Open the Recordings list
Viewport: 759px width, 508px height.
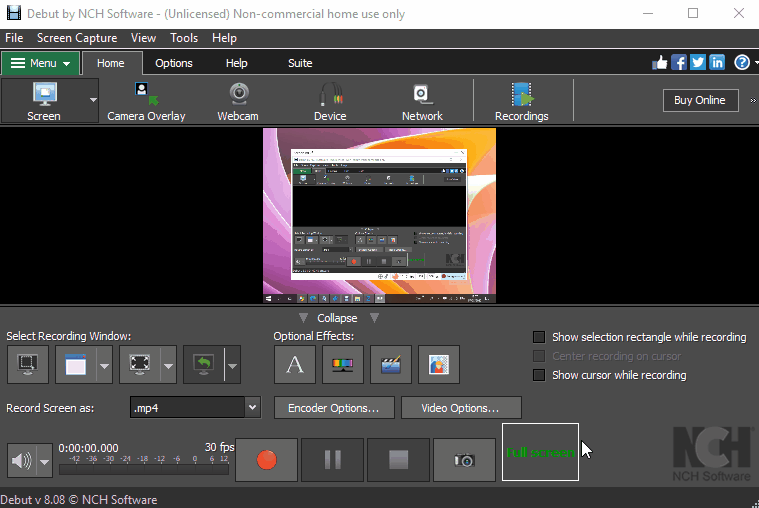pyautogui.click(x=522, y=101)
